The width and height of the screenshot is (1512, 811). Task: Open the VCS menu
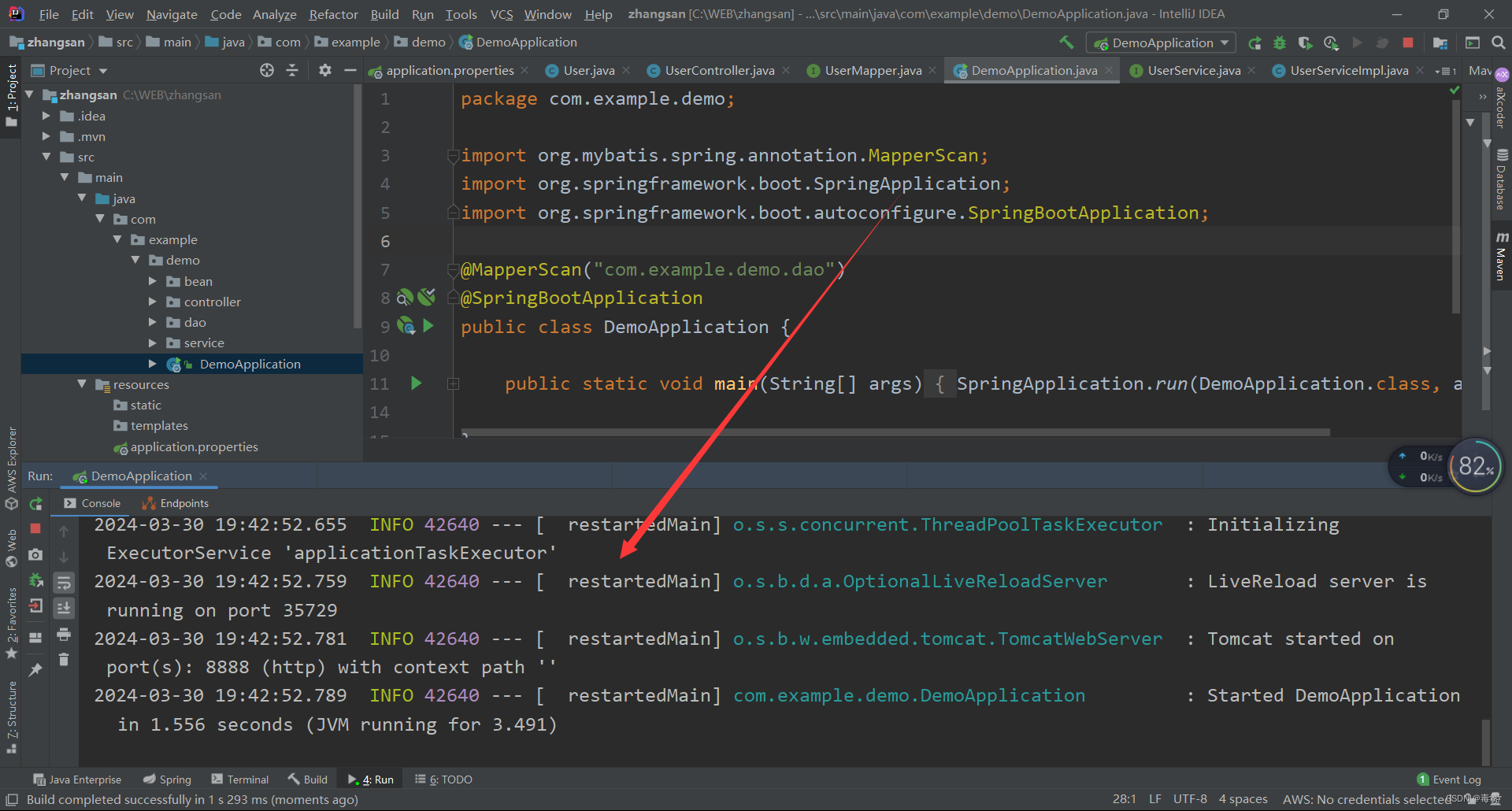pos(501,14)
